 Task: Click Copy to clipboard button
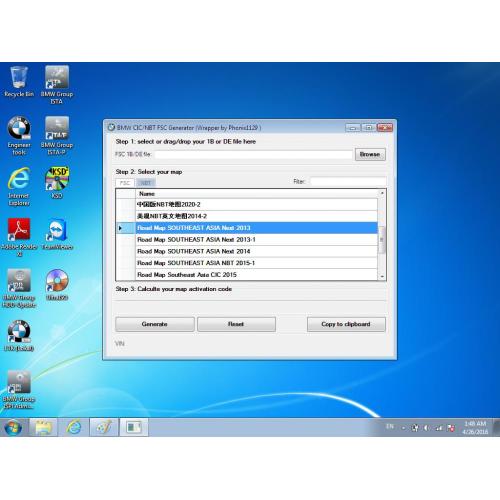pyautogui.click(x=346, y=324)
